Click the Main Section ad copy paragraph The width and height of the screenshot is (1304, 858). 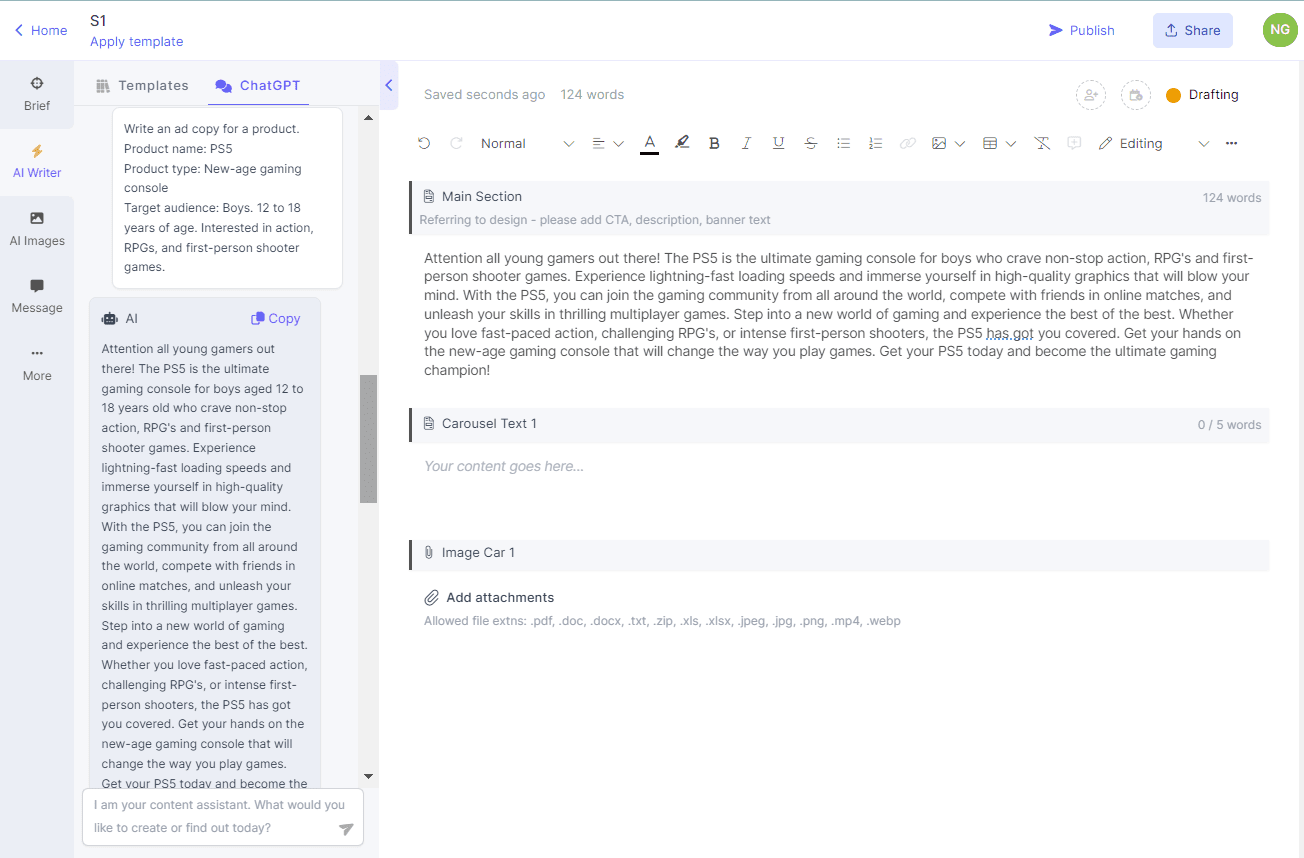[x=839, y=314]
